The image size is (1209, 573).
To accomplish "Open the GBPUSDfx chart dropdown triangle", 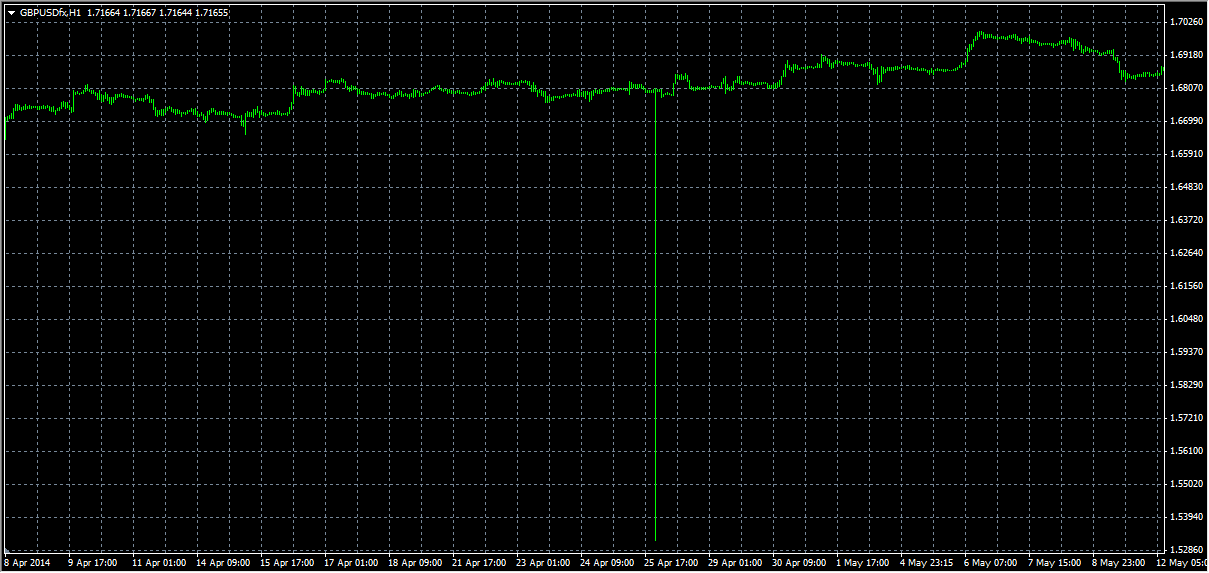I will tap(10, 12).
